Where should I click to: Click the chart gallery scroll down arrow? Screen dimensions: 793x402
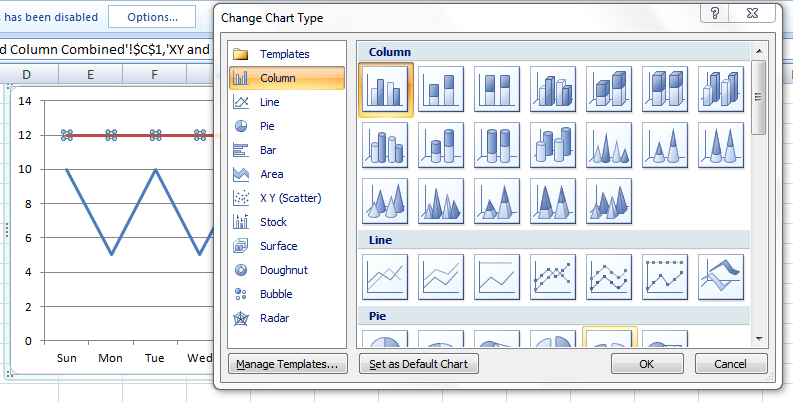click(x=759, y=339)
